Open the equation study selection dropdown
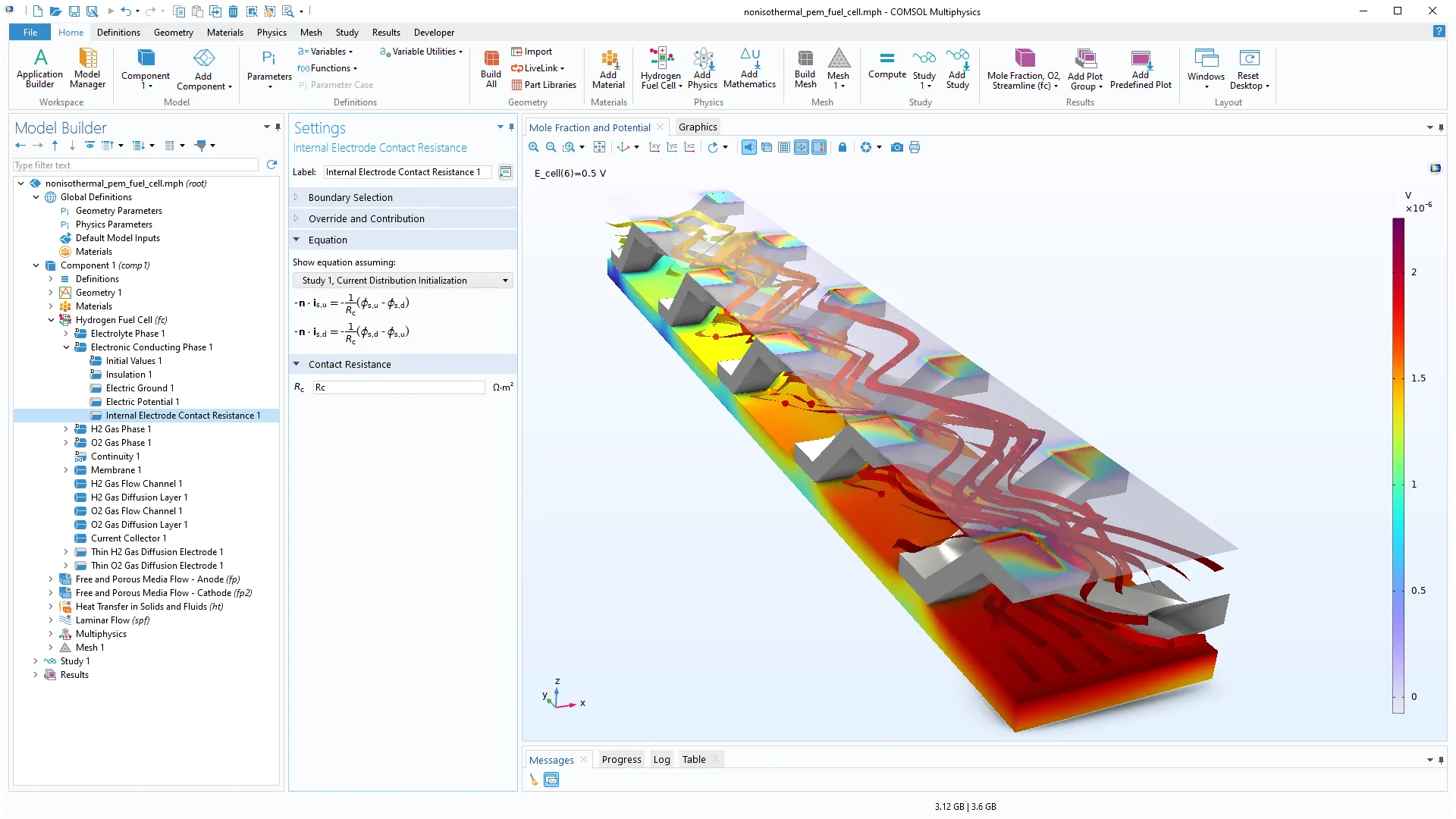Screen dimensions: 1456x819 click(403, 281)
